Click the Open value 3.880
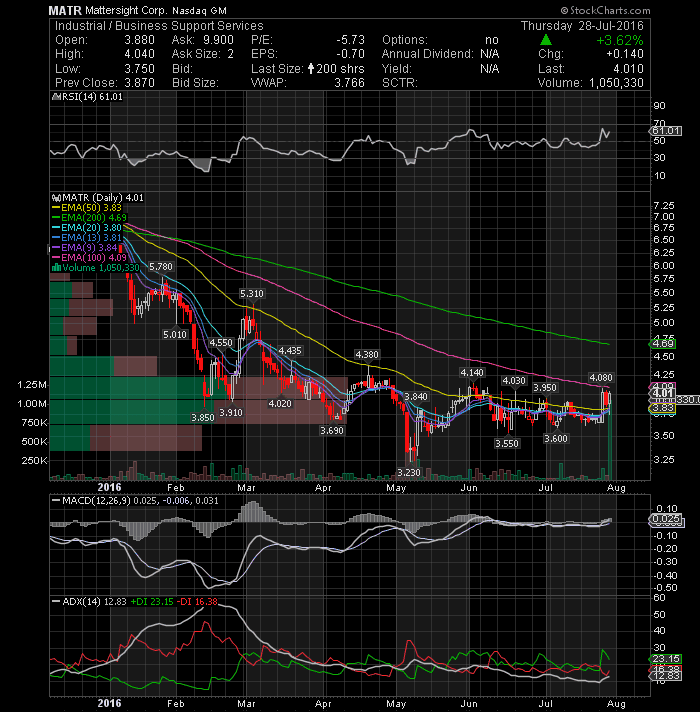Screen dimensions: 700x712 [139, 40]
